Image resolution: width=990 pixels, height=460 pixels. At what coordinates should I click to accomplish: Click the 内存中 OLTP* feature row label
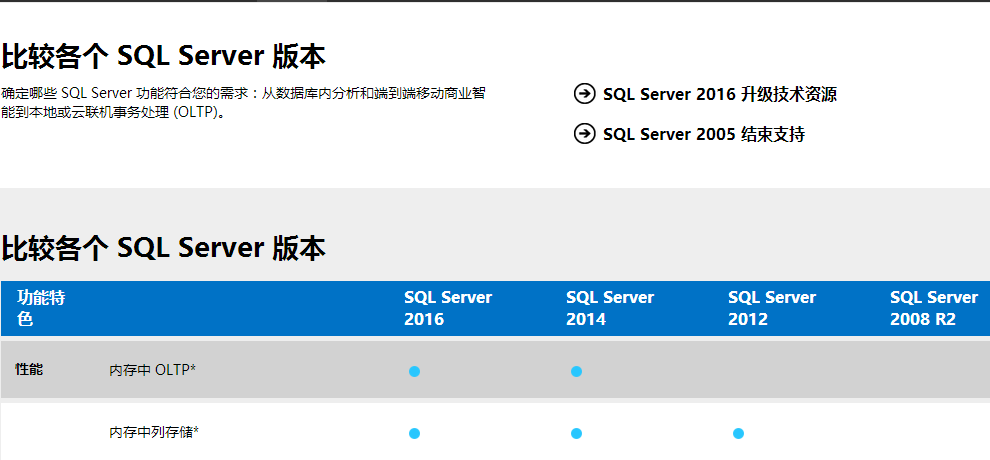pos(152,370)
